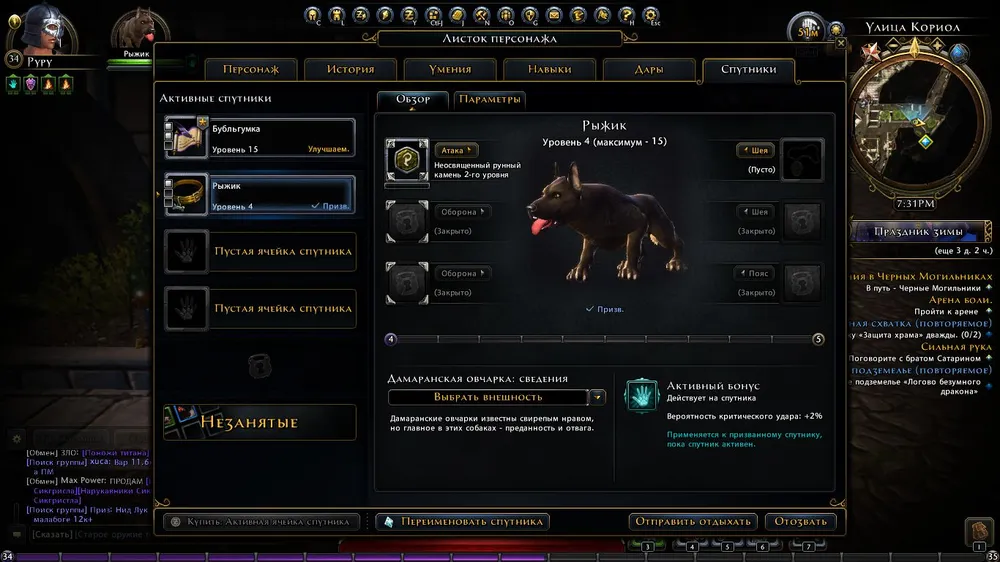The image size is (1000, 562).
Task: Select the unsanctified runestone attack slot
Action: (407, 159)
